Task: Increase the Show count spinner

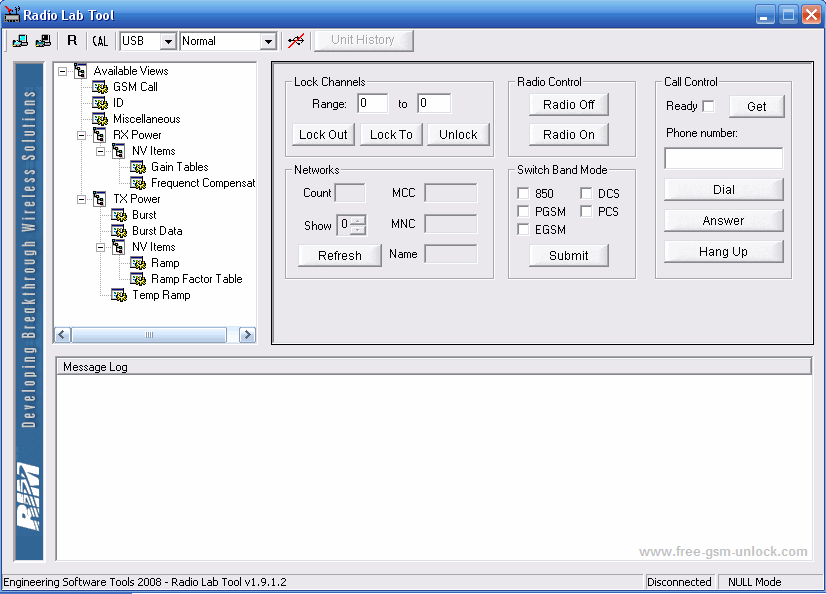Action: tap(358, 220)
